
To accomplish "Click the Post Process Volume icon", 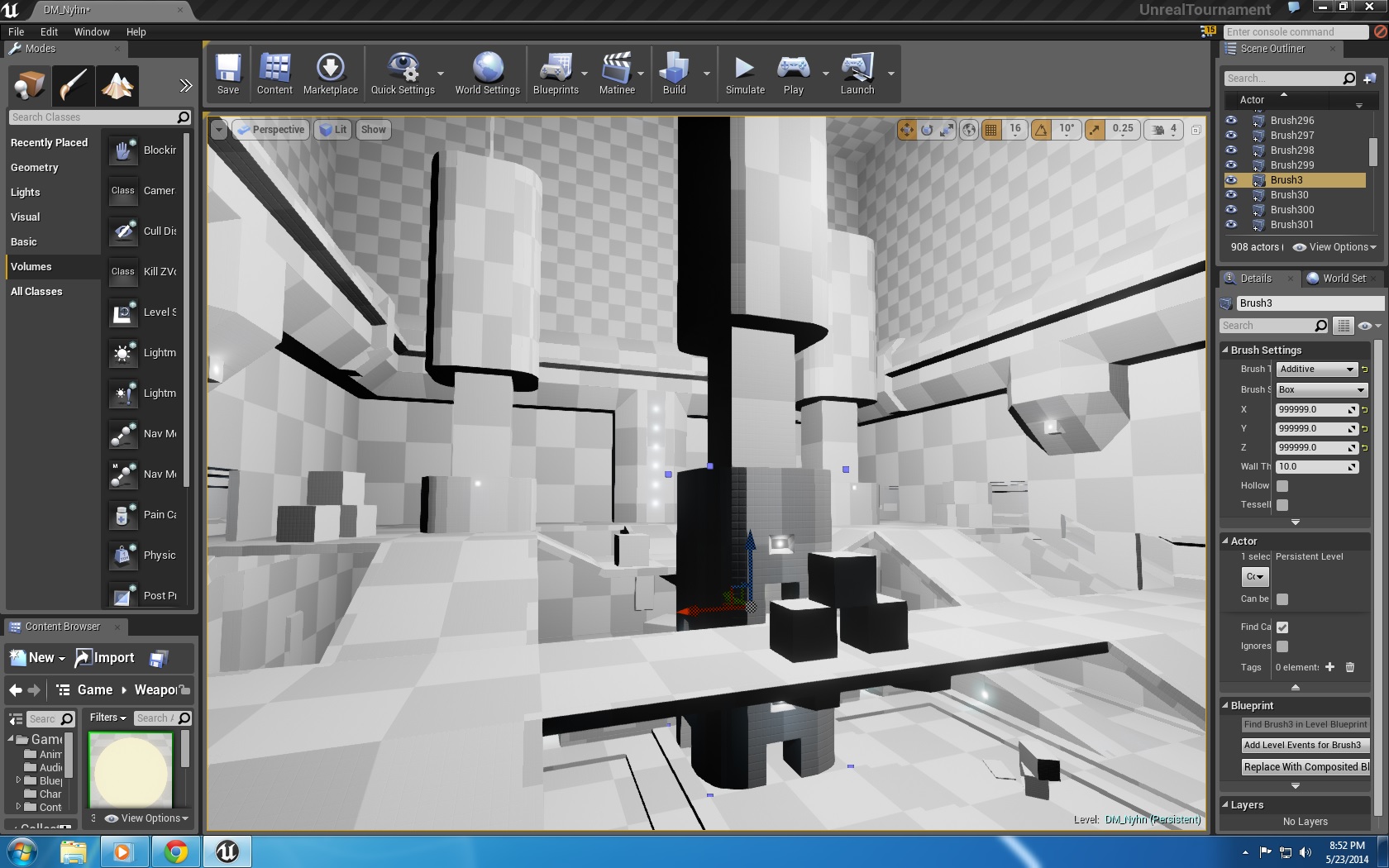I will pyautogui.click(x=123, y=596).
